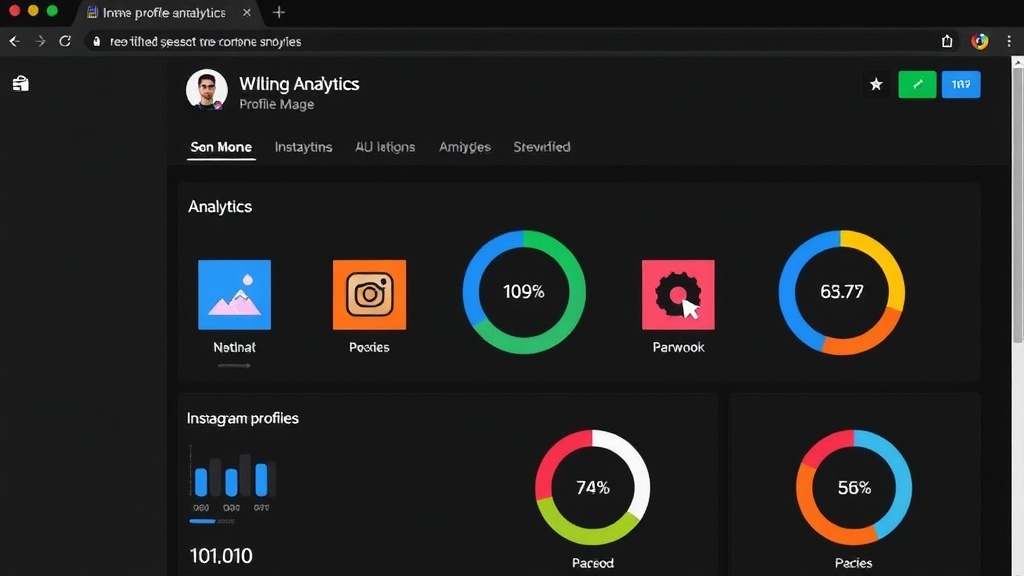Switch to the Stevified tab

pyautogui.click(x=542, y=147)
